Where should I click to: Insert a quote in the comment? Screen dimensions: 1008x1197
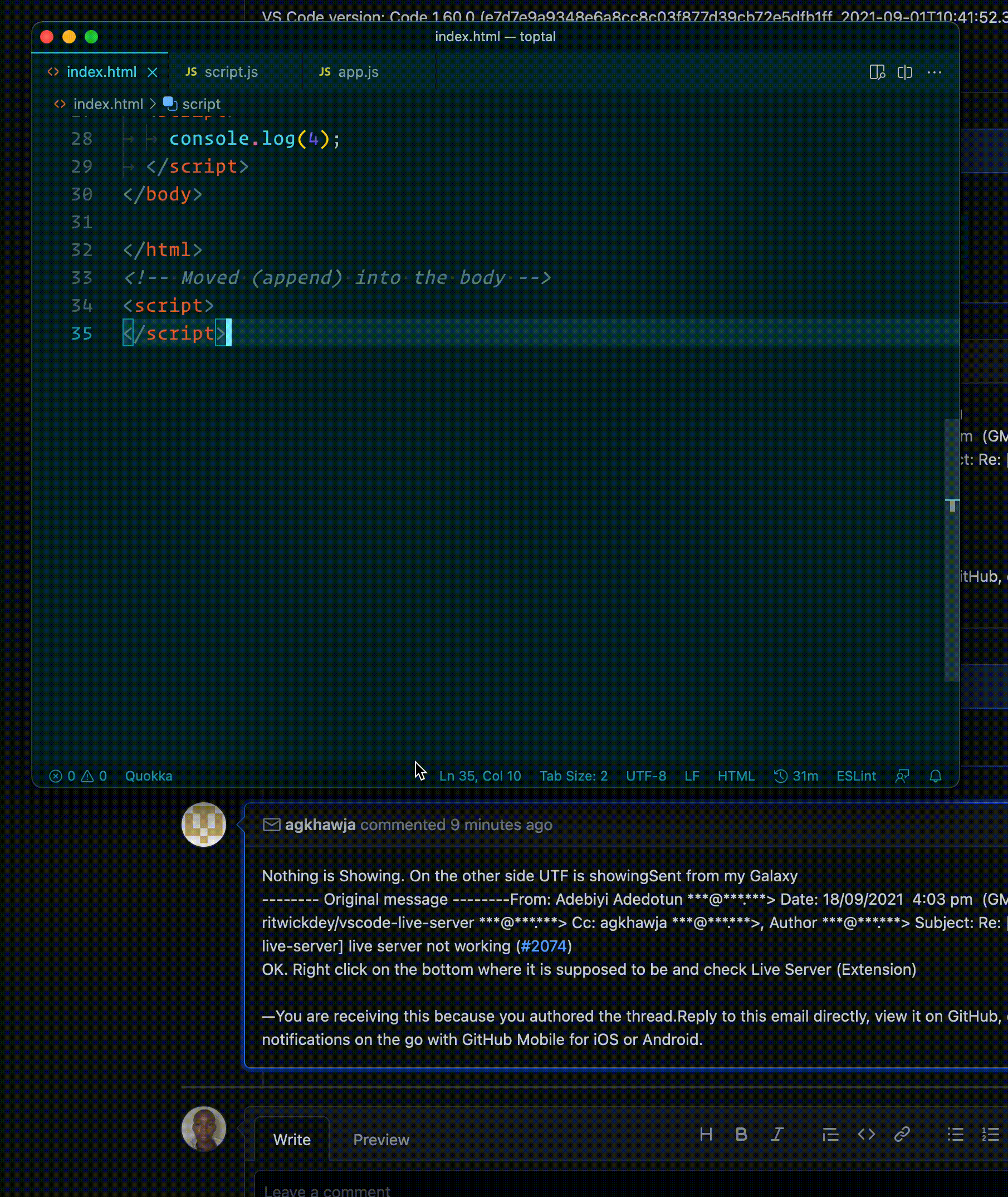click(830, 1134)
